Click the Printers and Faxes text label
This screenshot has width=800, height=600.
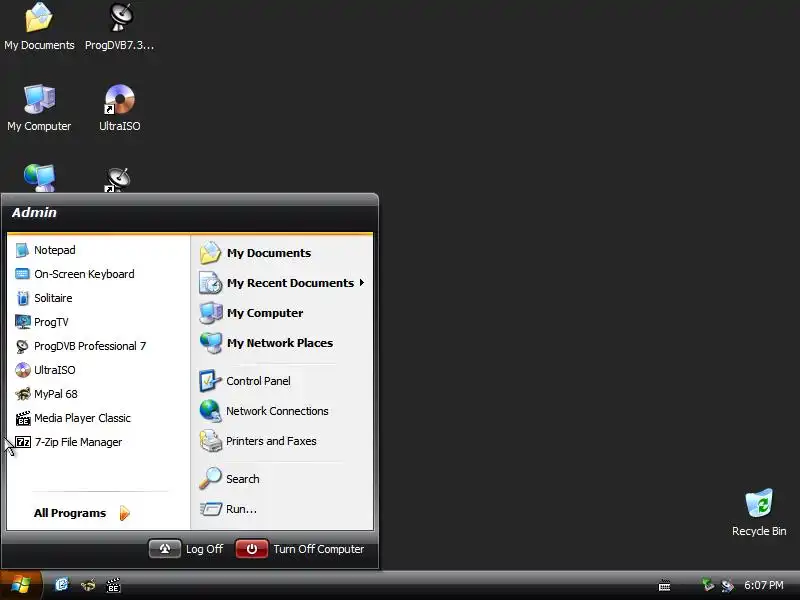click(x=271, y=441)
